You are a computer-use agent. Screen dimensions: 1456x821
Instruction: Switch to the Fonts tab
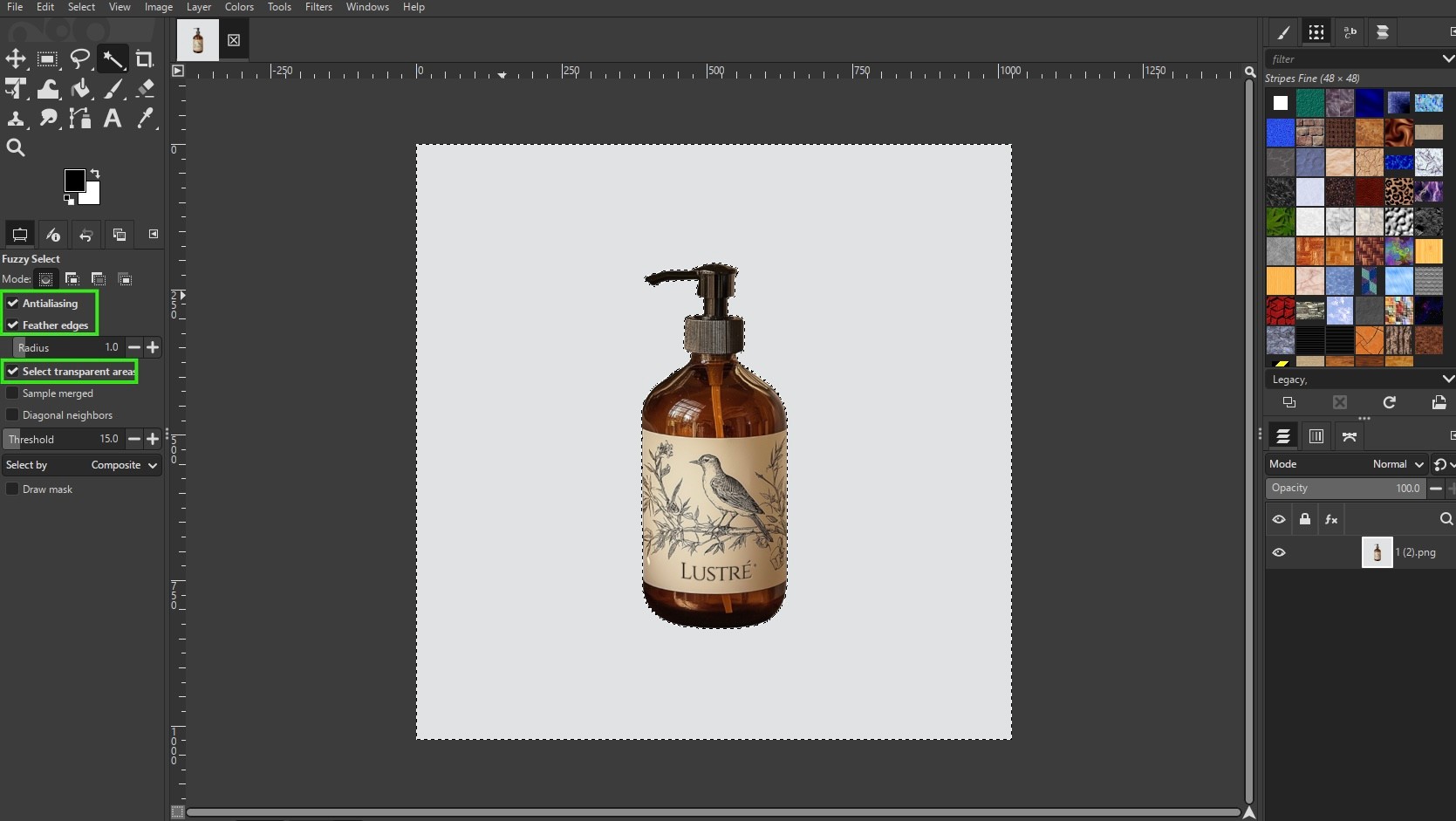[1350, 32]
